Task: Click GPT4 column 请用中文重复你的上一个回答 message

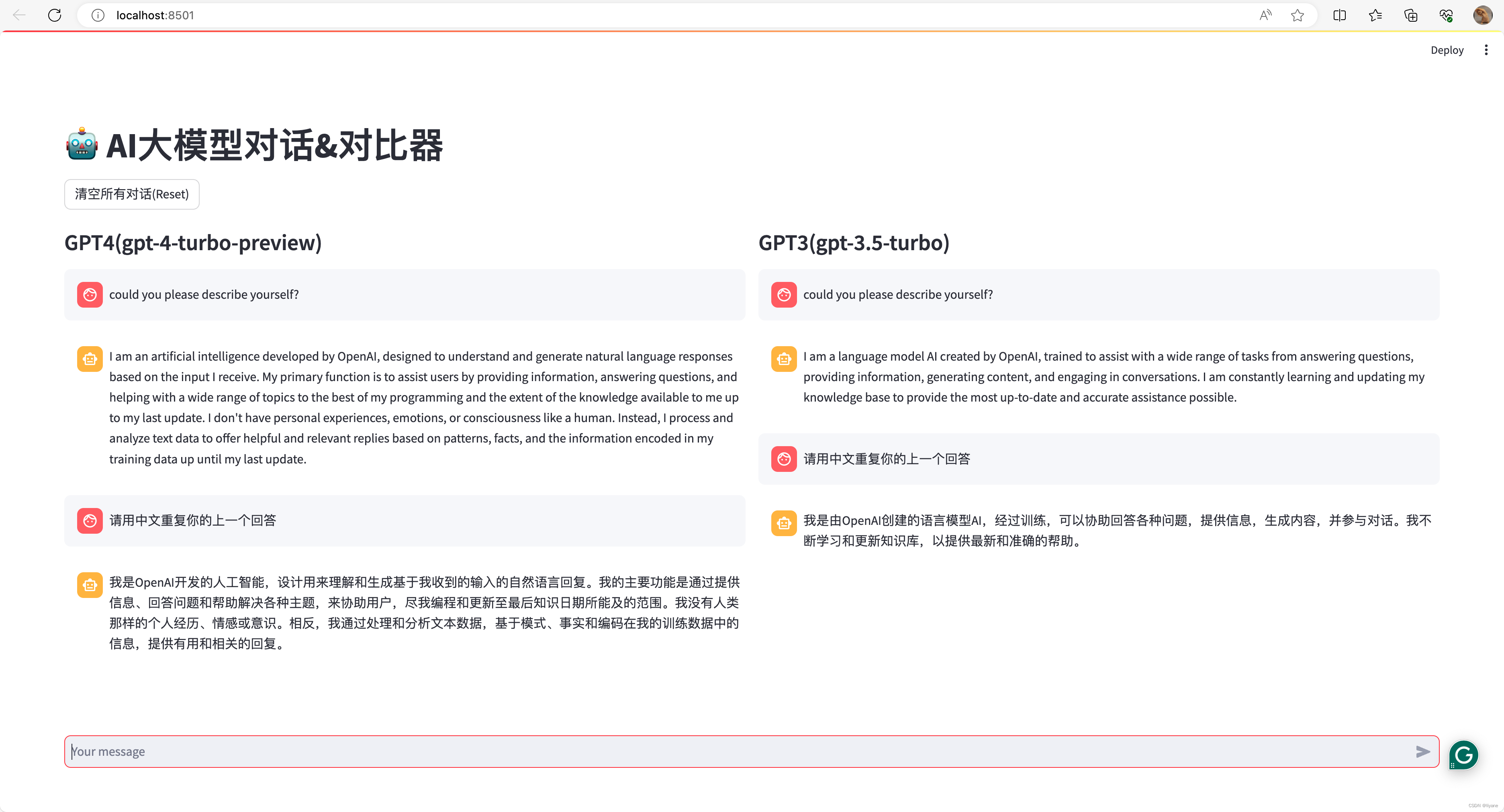Action: [x=405, y=521]
